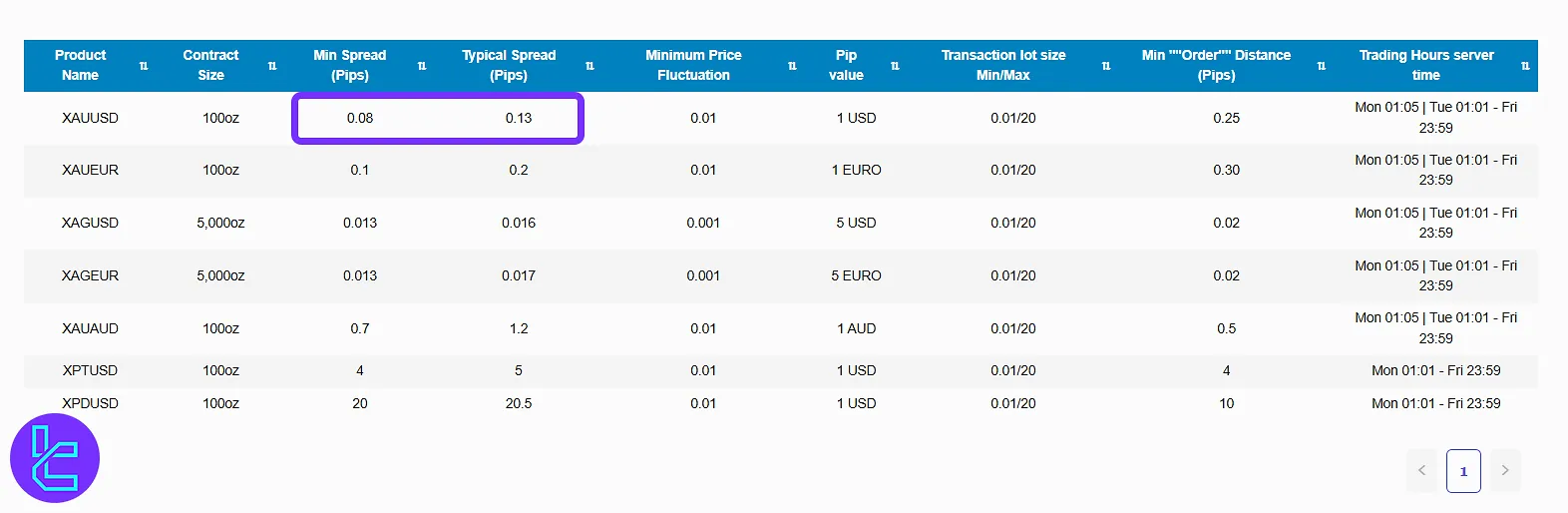
Task: Click the XPTUSD trading hours cell
Action: 1435,370
